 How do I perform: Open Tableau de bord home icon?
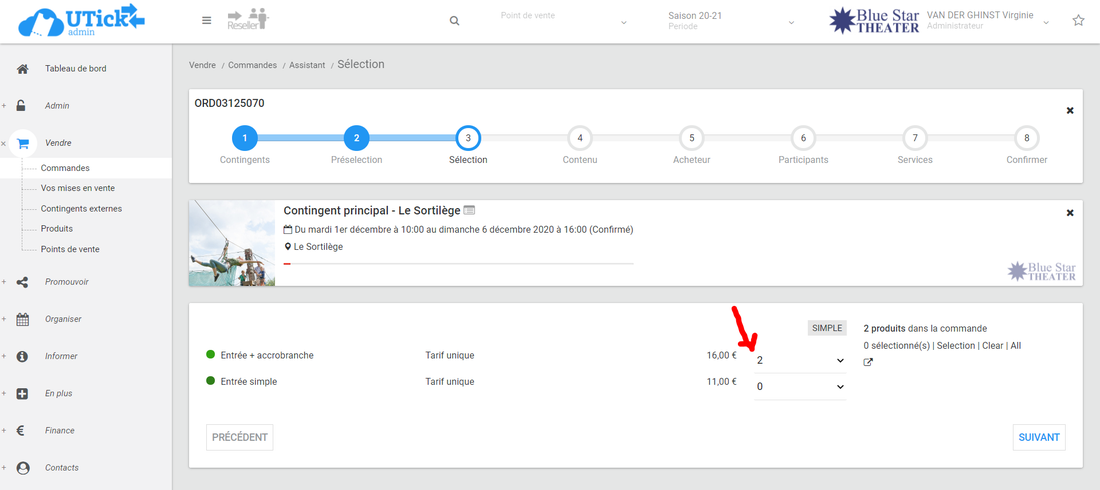(x=23, y=69)
